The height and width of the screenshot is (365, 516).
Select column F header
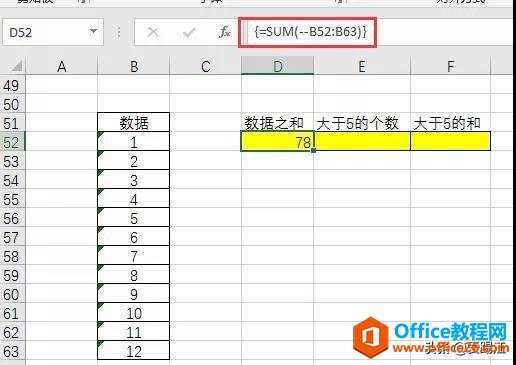(450, 66)
